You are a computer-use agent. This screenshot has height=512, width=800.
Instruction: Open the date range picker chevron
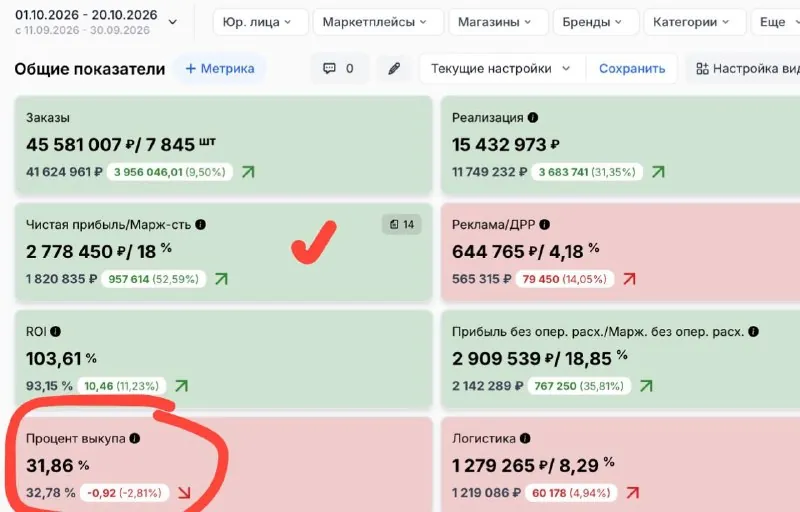[173, 22]
